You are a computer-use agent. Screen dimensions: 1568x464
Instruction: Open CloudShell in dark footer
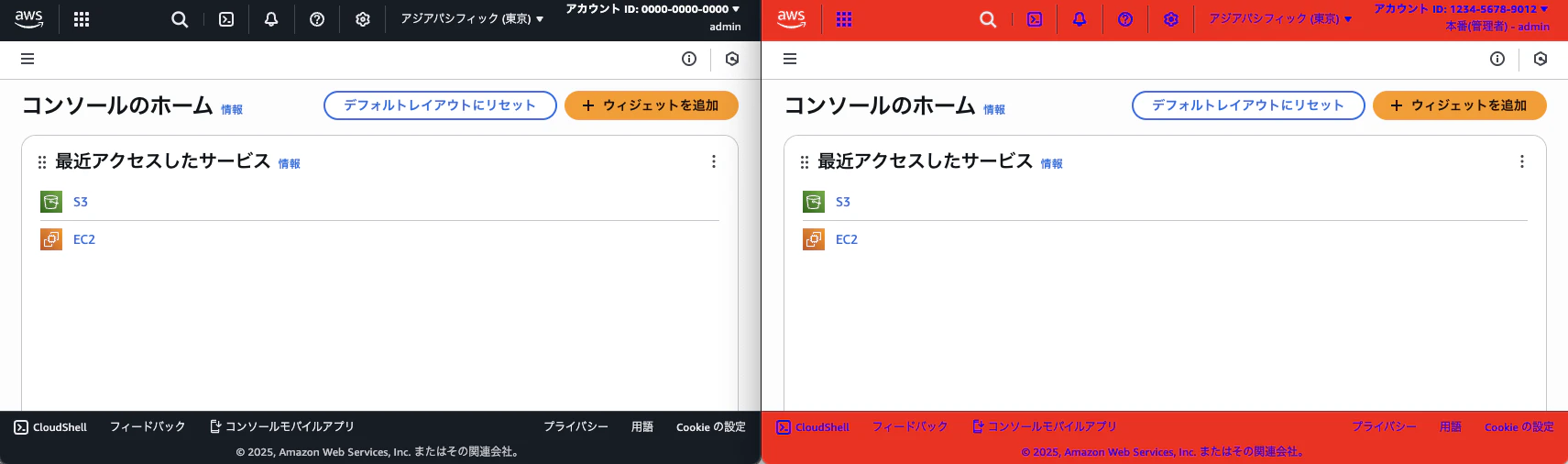click(50, 427)
